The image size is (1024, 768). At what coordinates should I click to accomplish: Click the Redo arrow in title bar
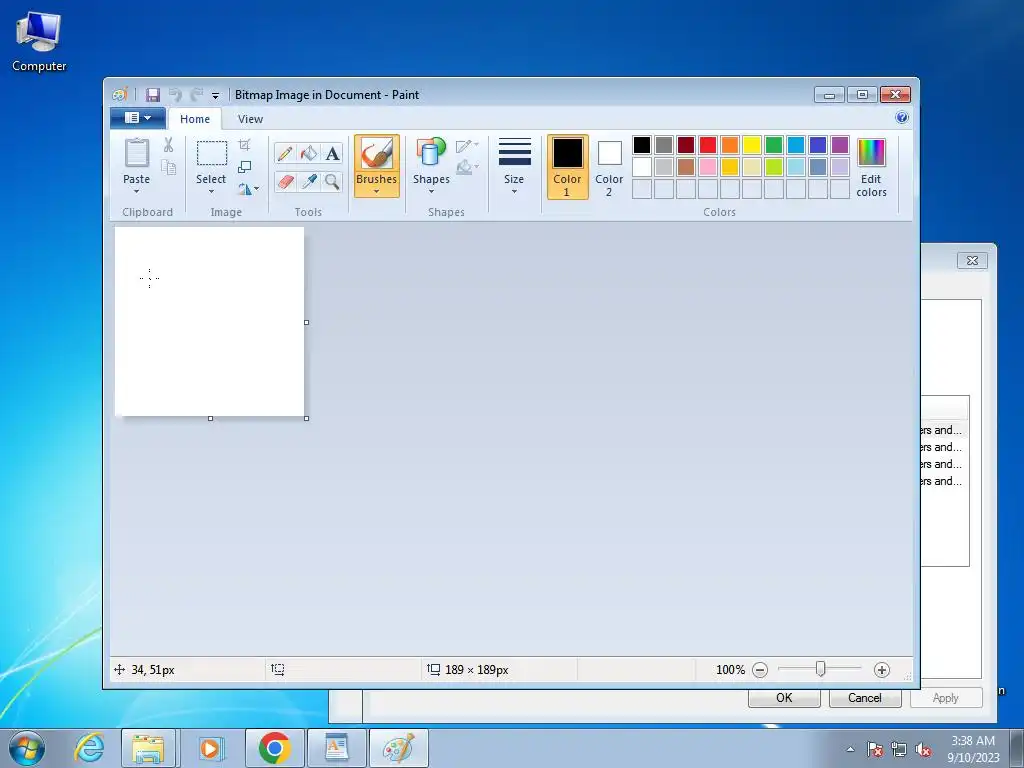click(x=196, y=95)
